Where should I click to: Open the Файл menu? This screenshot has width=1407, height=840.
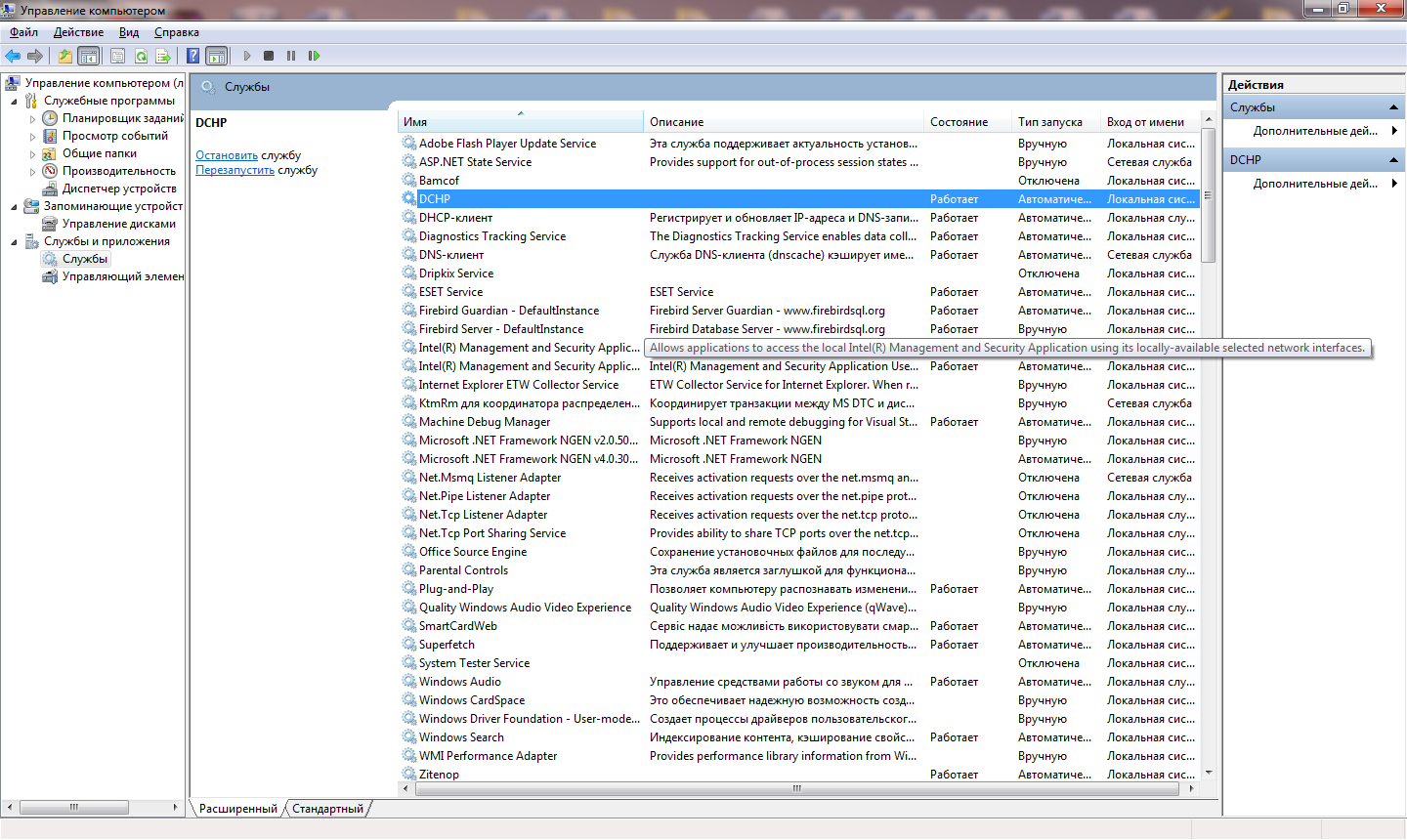click(24, 32)
